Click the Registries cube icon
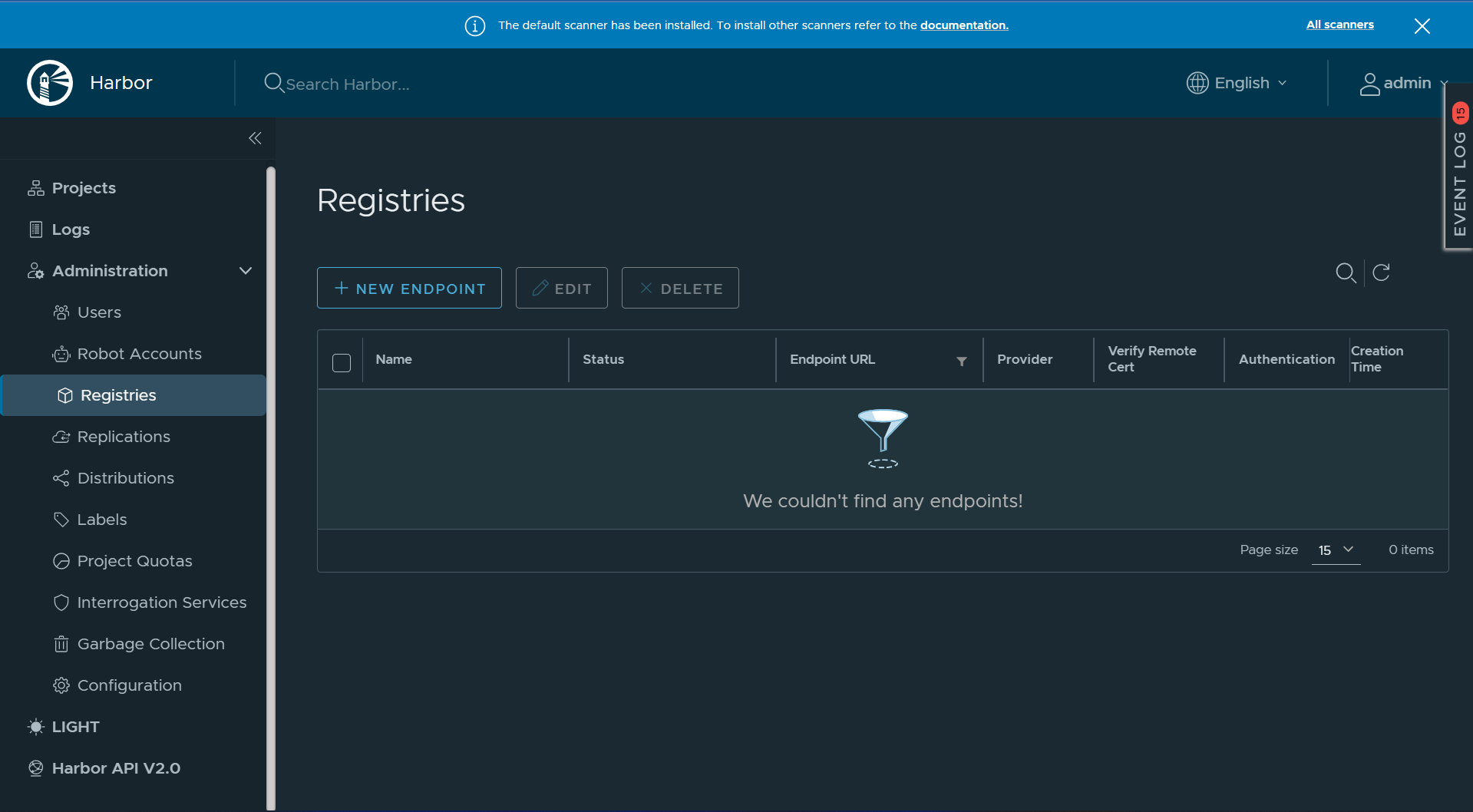1473x812 pixels. (x=65, y=395)
